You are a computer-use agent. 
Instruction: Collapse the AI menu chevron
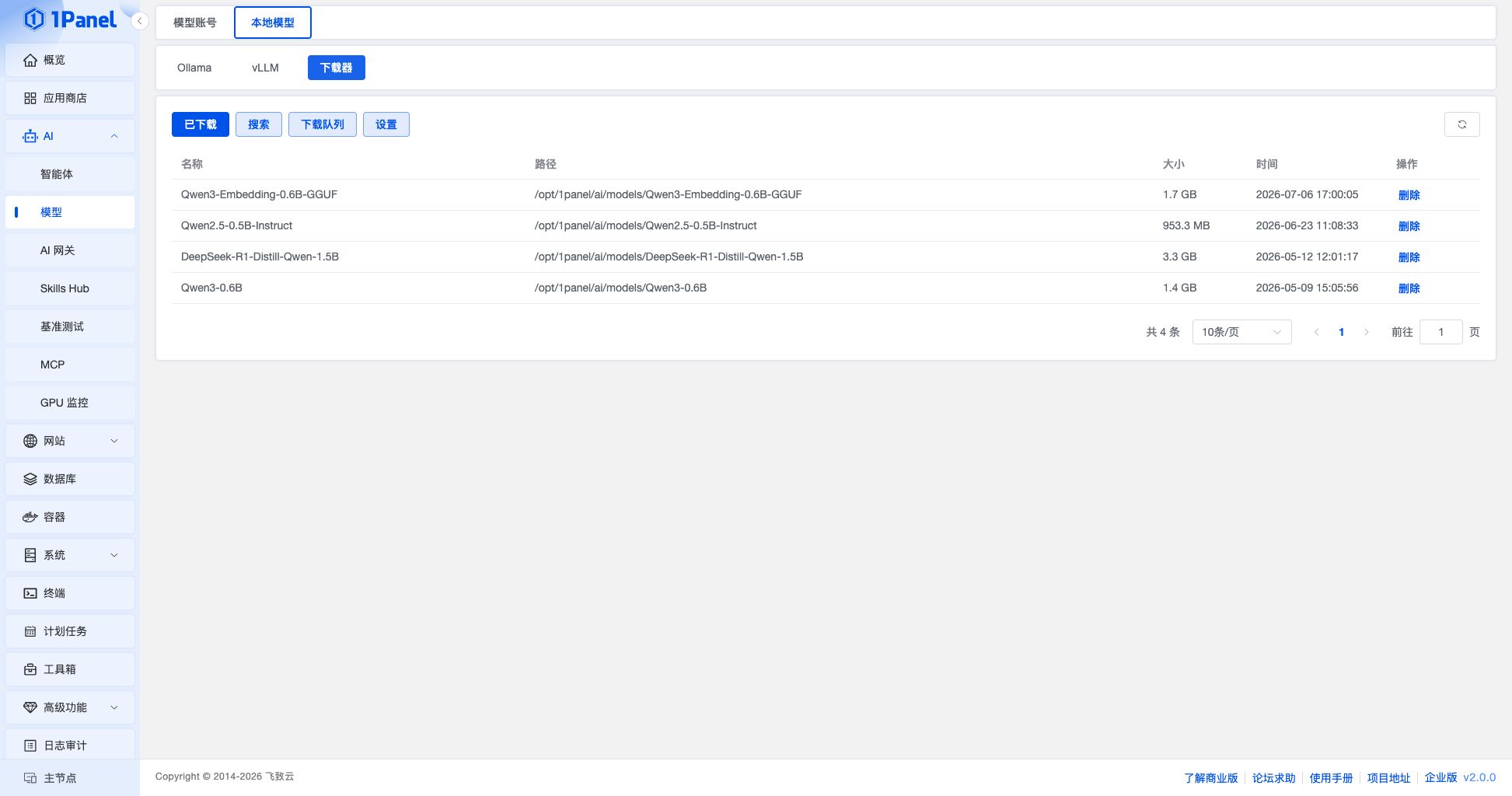click(x=114, y=136)
